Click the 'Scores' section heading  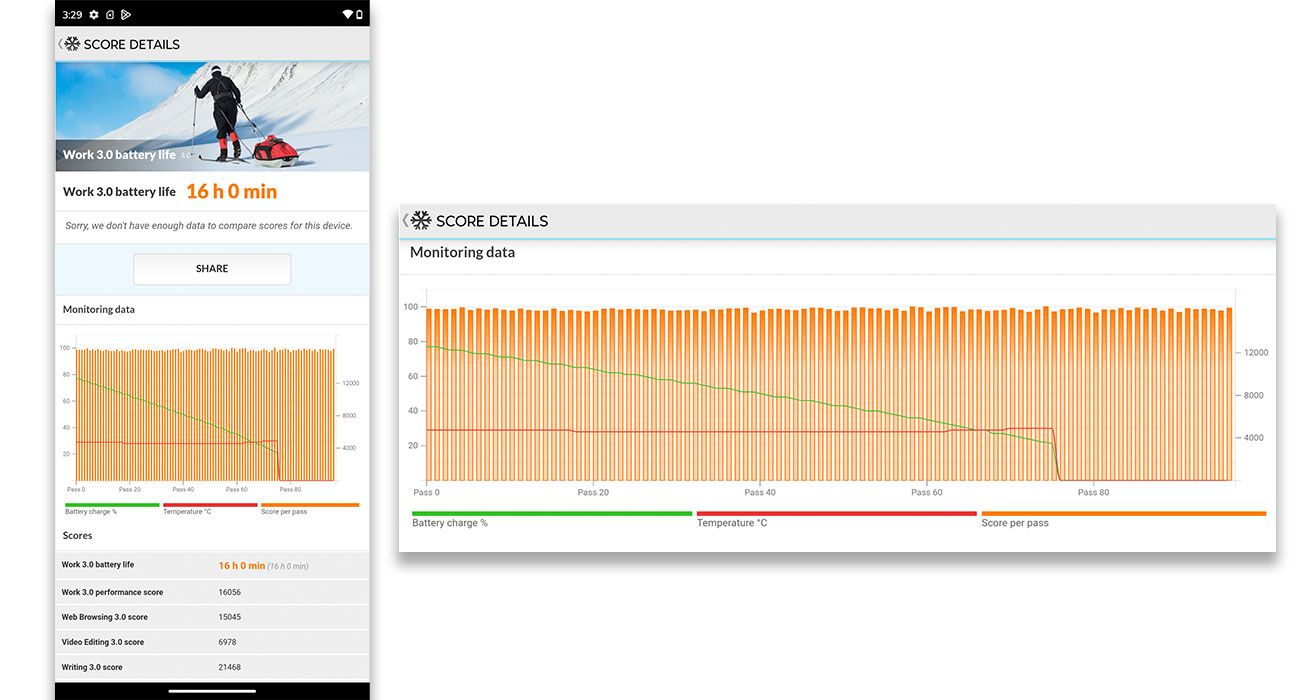77,536
